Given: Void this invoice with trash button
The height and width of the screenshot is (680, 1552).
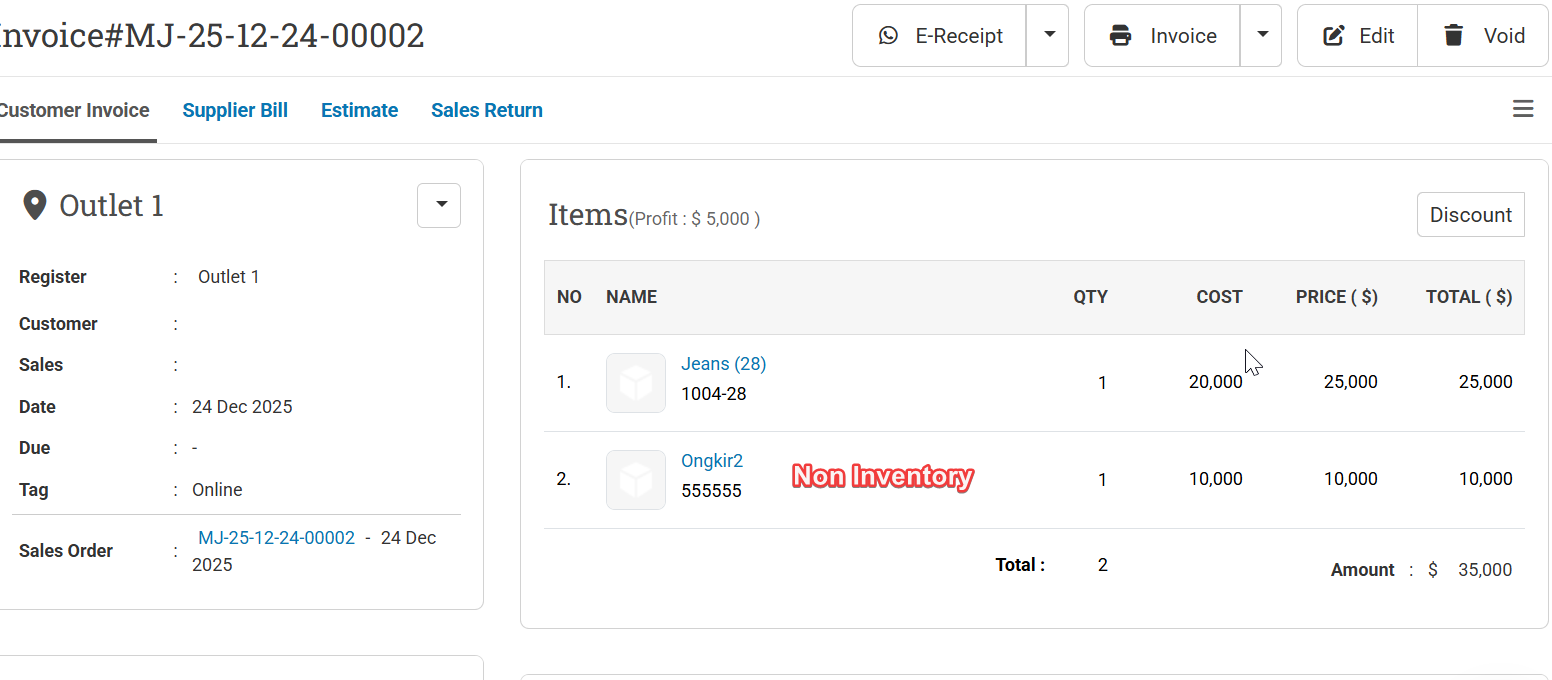Looking at the screenshot, I should [x=1483, y=36].
